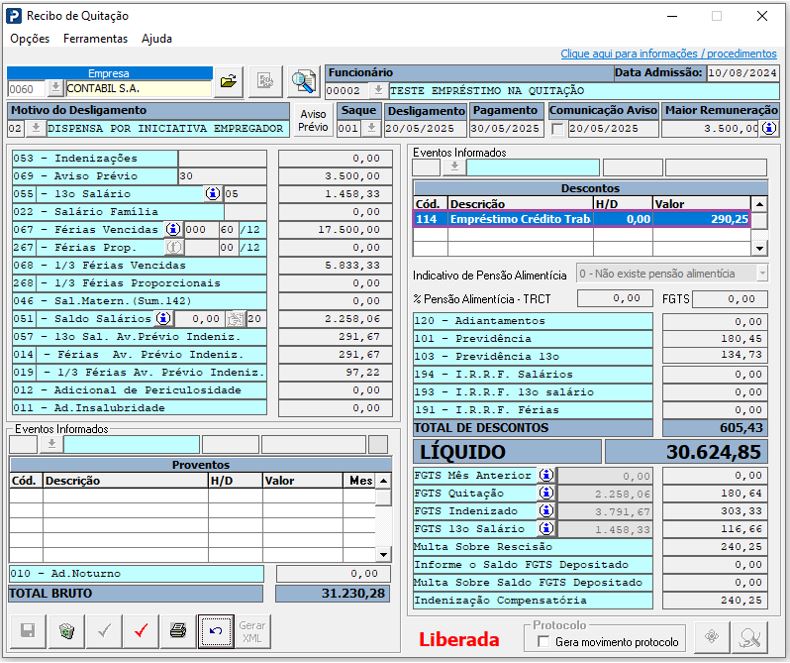
Task: Click the protocol search icon at bottom right
Action: [x=750, y=637]
